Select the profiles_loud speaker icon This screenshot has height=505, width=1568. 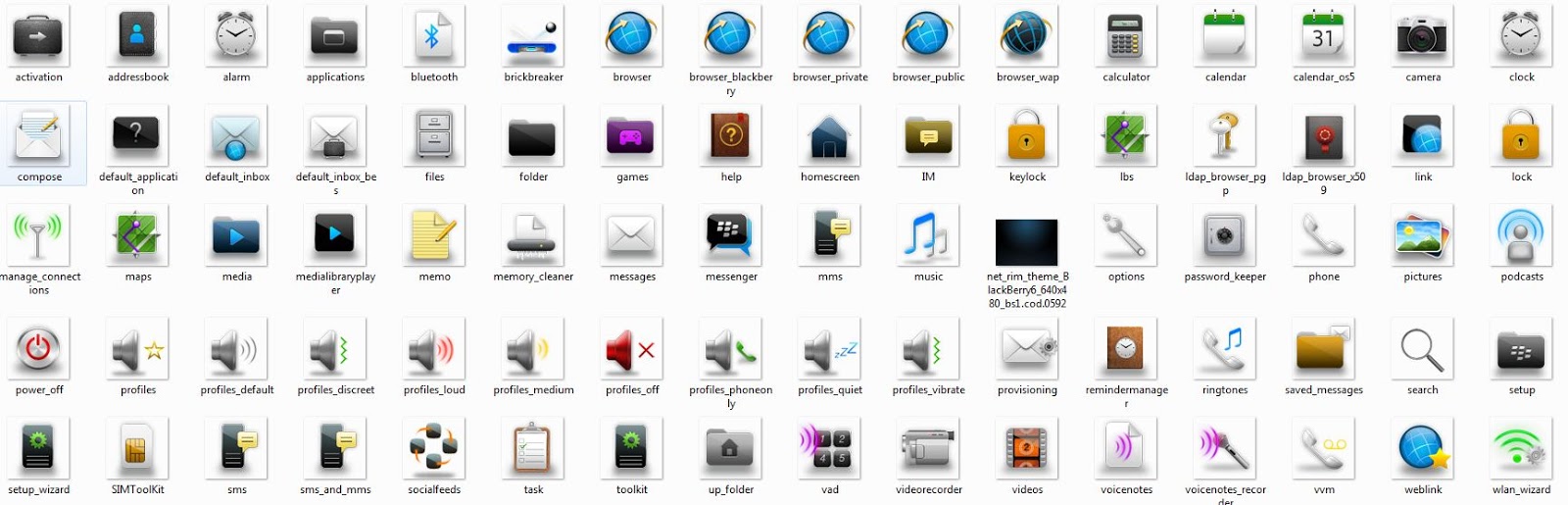[x=434, y=349]
